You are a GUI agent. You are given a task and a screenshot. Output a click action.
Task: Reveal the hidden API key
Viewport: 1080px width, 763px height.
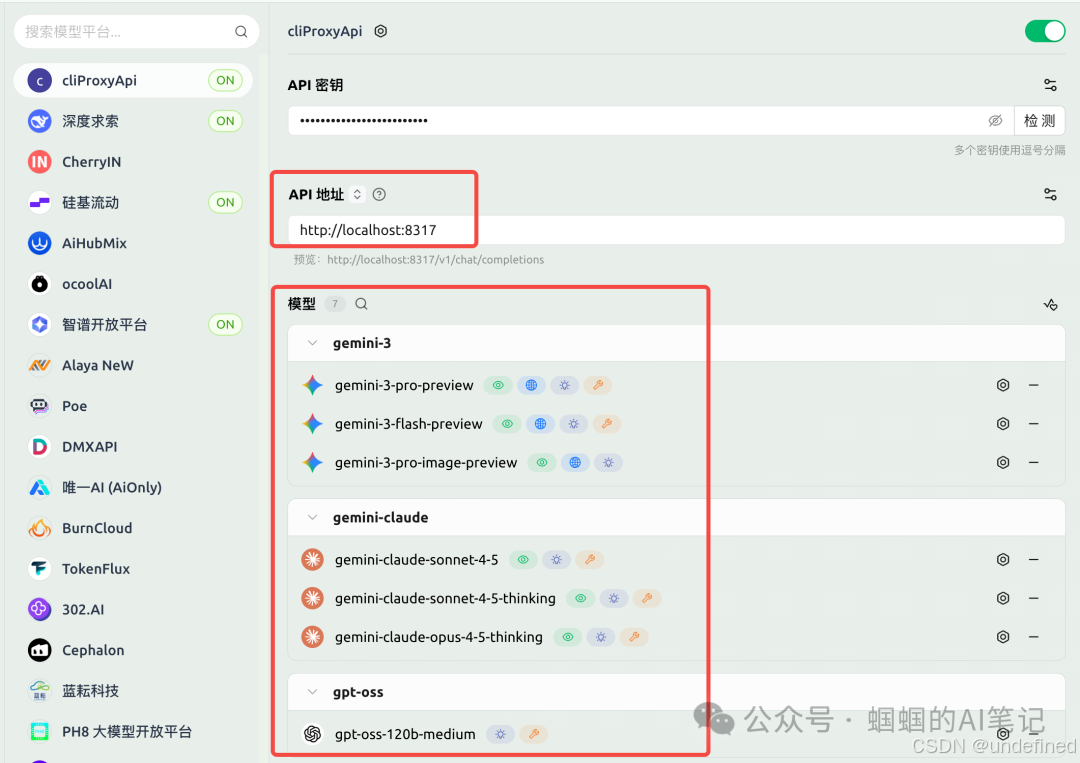click(995, 121)
